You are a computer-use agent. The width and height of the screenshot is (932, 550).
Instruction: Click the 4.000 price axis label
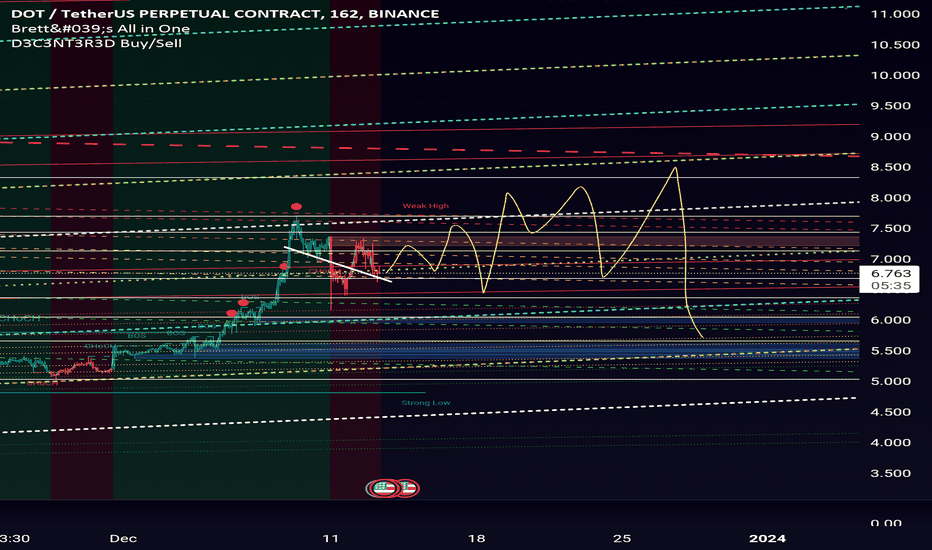(890, 442)
